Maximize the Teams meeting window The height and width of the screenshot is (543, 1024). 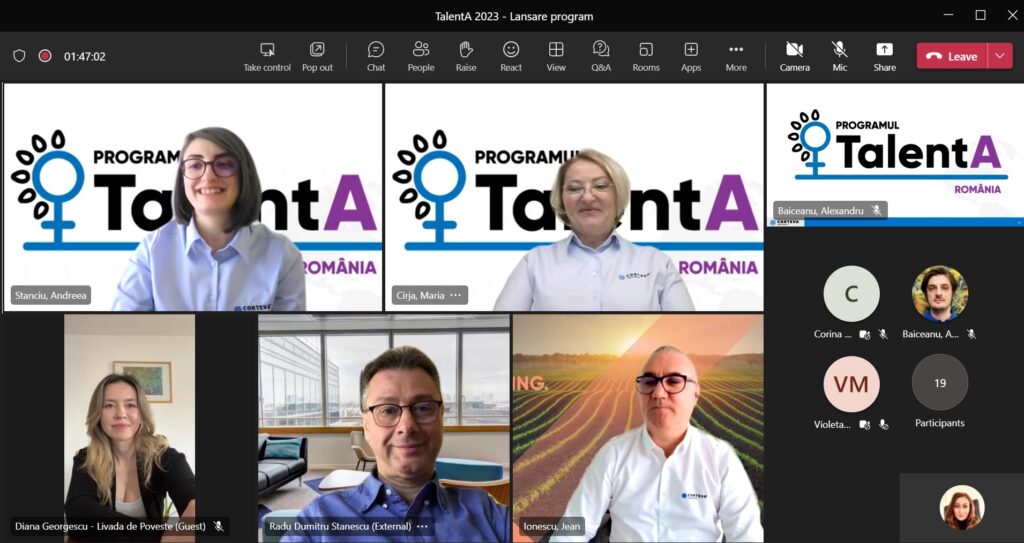point(980,15)
